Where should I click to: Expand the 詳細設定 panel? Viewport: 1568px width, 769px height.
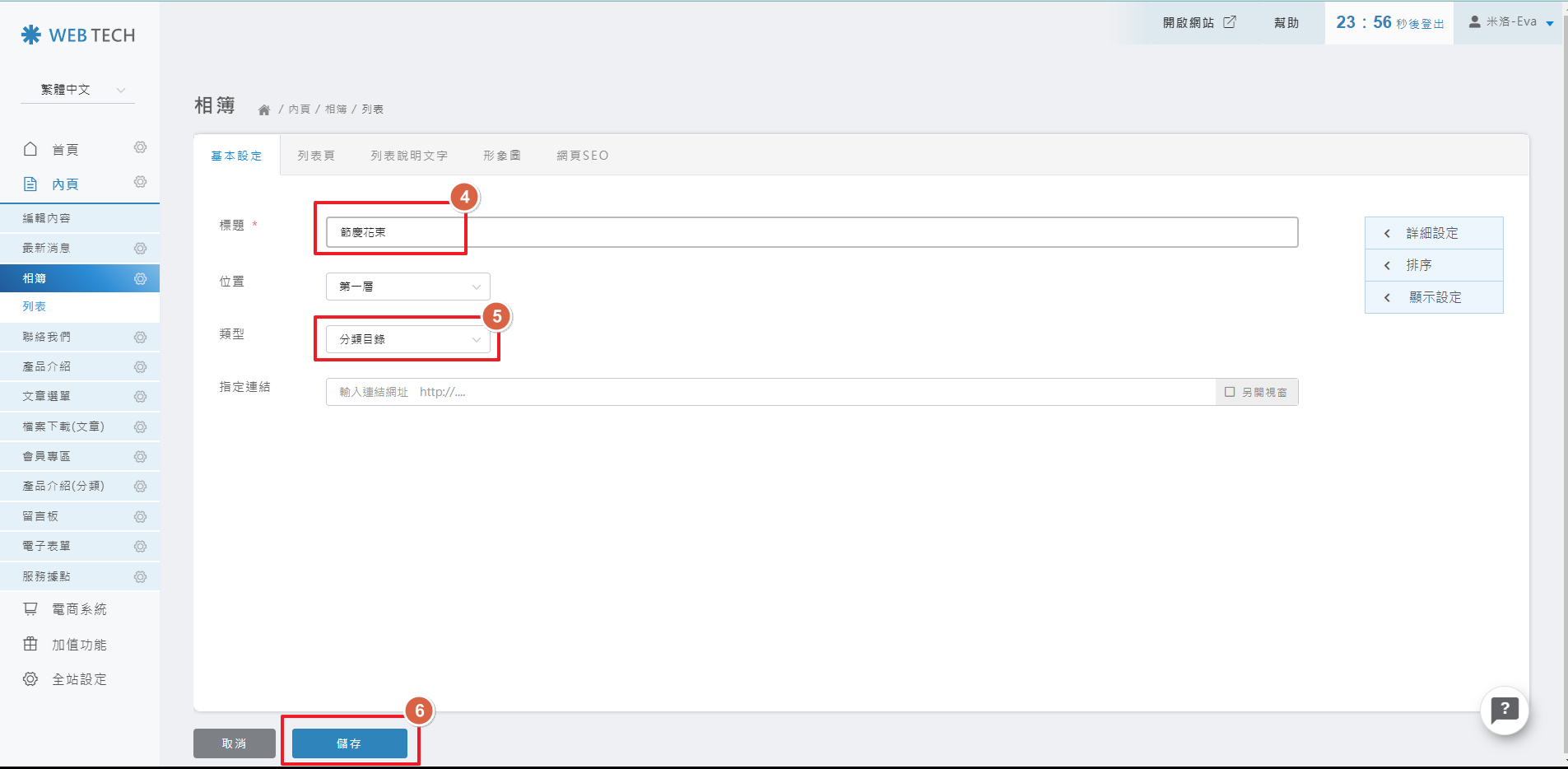pyautogui.click(x=1433, y=233)
